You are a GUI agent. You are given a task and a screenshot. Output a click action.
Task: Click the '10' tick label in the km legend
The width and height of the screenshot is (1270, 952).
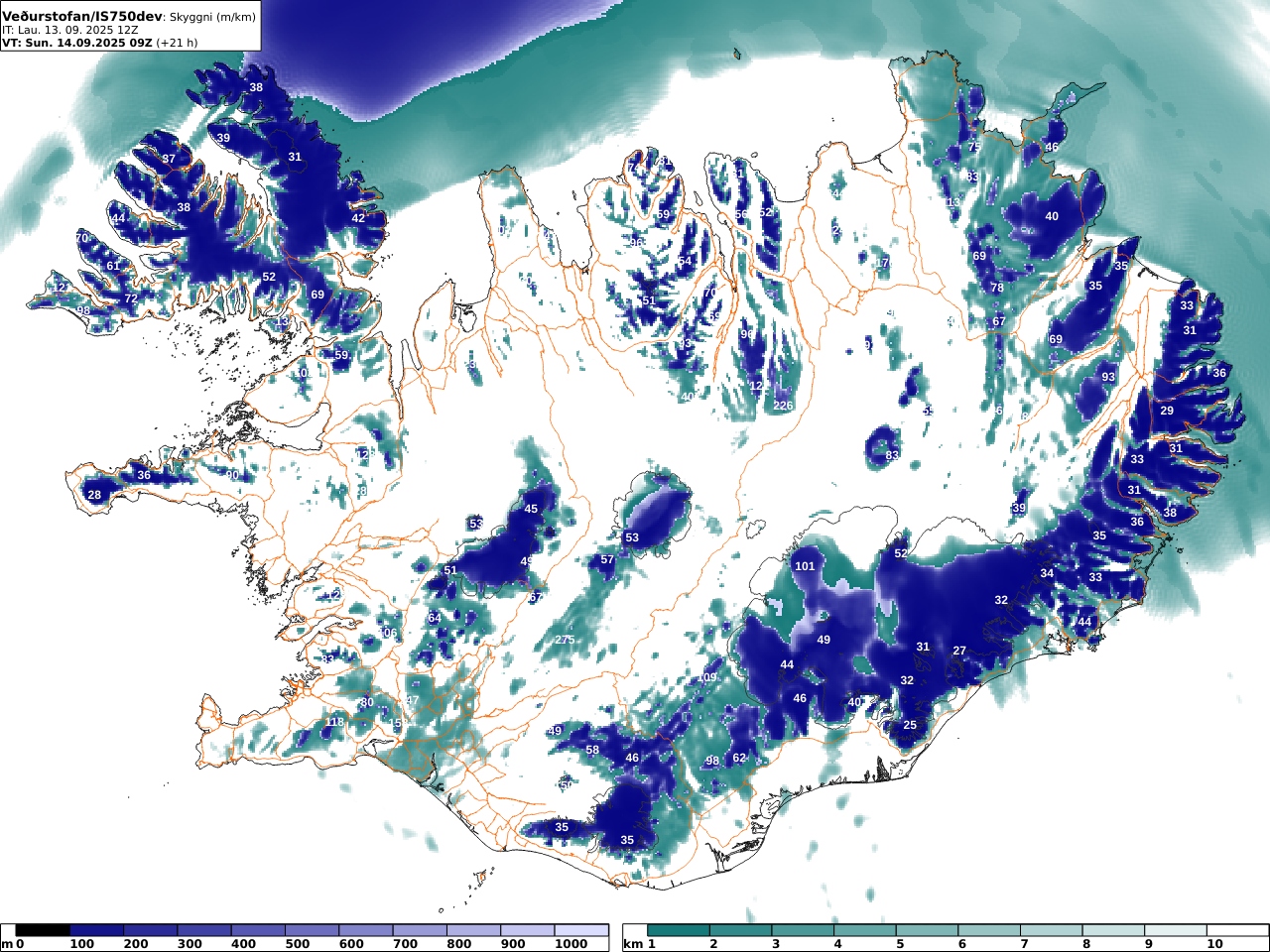[1215, 944]
